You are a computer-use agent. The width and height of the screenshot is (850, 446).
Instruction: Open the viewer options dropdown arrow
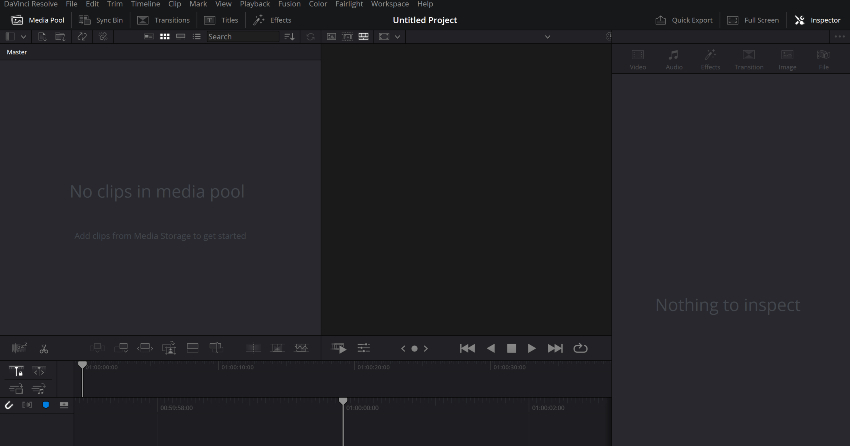[397, 36]
